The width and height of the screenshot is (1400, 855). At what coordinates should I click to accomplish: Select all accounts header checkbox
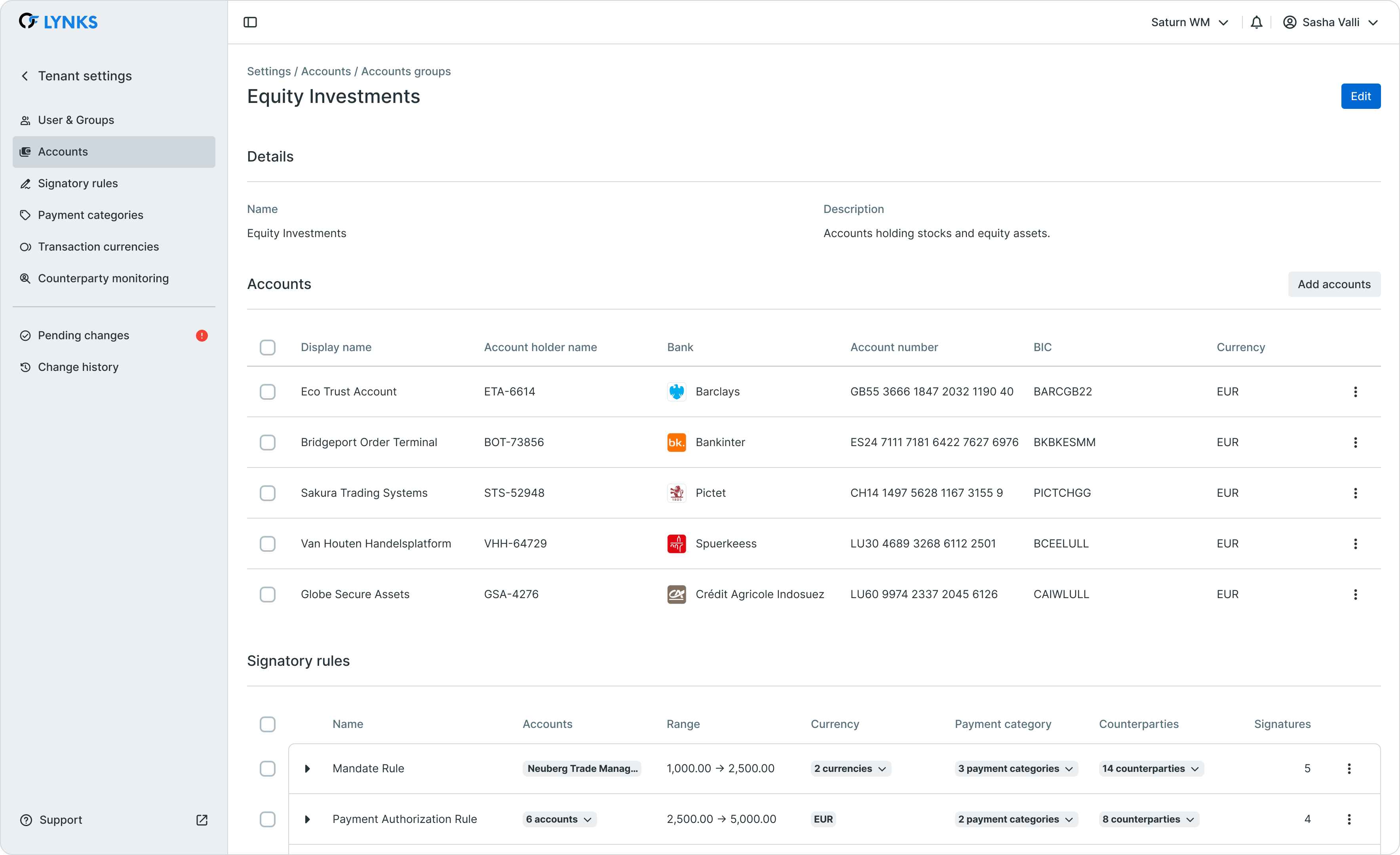click(x=268, y=347)
